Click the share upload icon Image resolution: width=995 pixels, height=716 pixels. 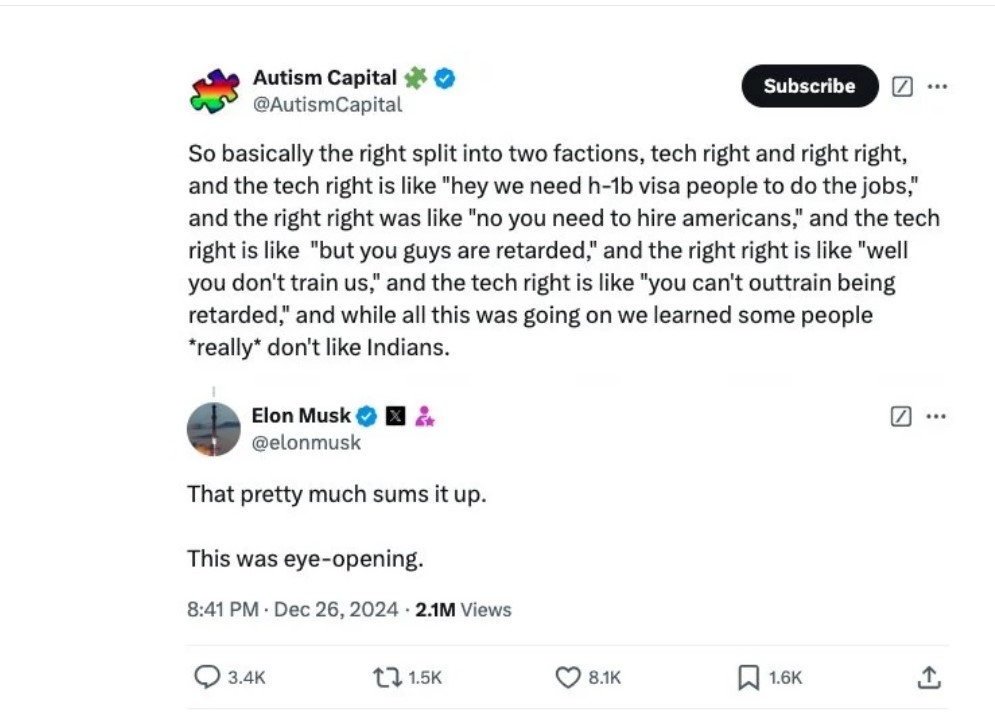(x=928, y=677)
